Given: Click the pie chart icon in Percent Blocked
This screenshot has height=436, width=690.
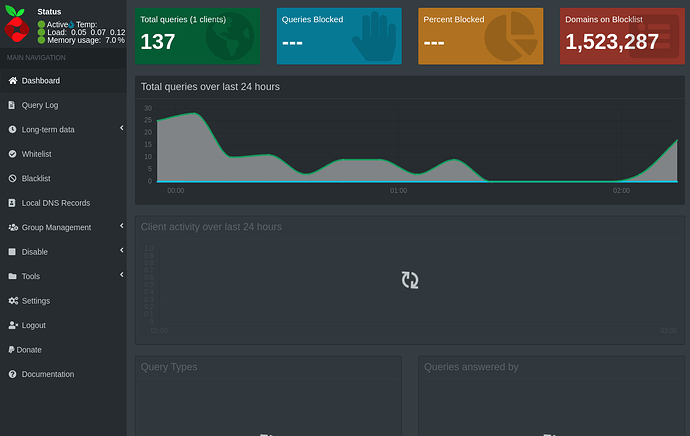Looking at the screenshot, I should coord(510,37).
